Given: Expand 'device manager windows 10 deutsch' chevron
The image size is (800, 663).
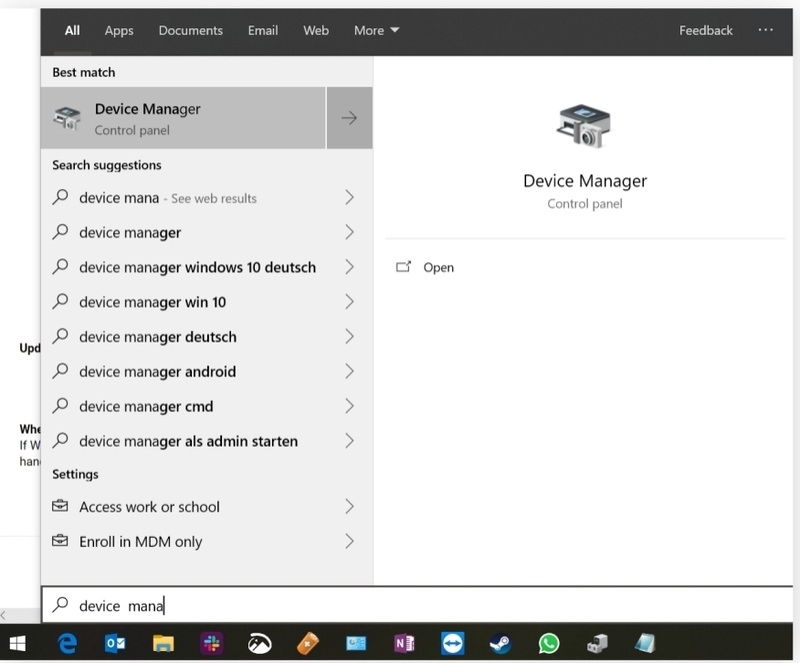Looking at the screenshot, I should (349, 267).
